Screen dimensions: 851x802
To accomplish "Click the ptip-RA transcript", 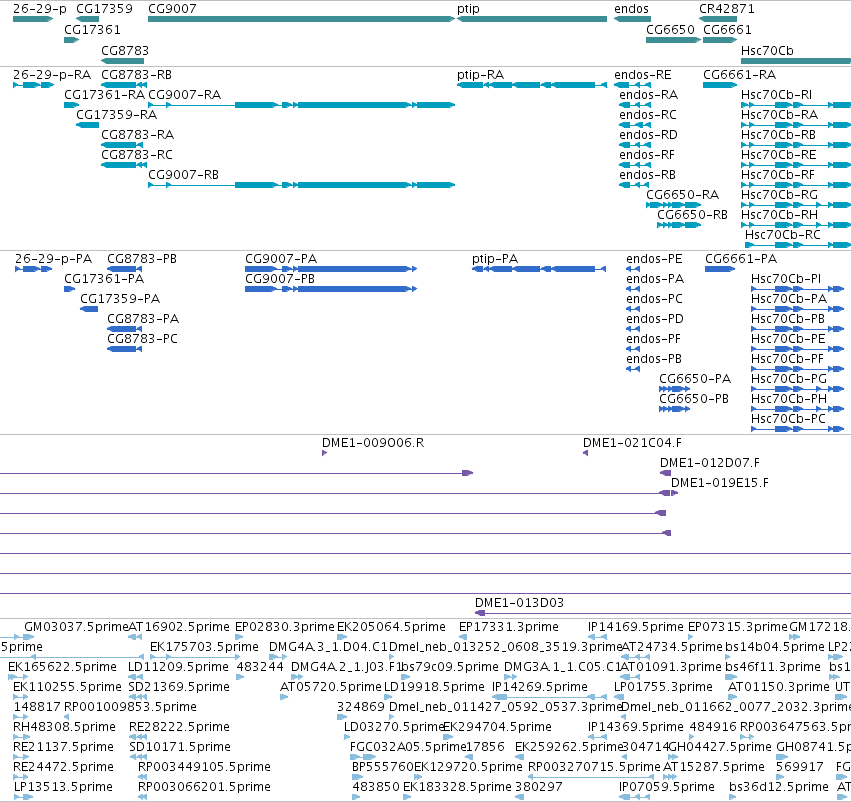I will (532, 85).
